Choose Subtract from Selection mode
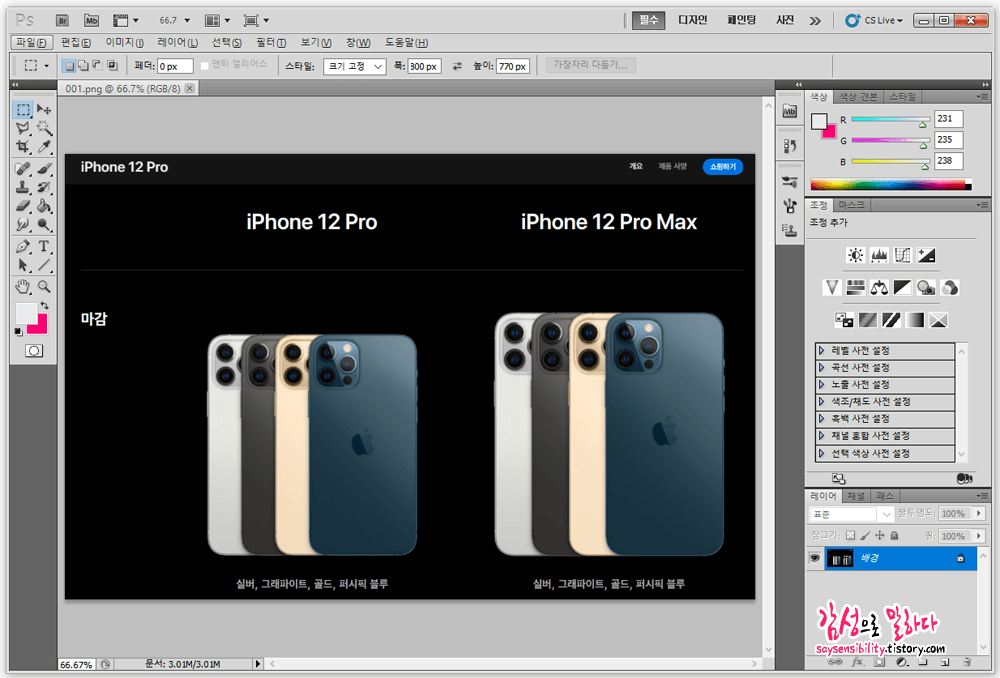1000x678 pixels. click(x=98, y=65)
